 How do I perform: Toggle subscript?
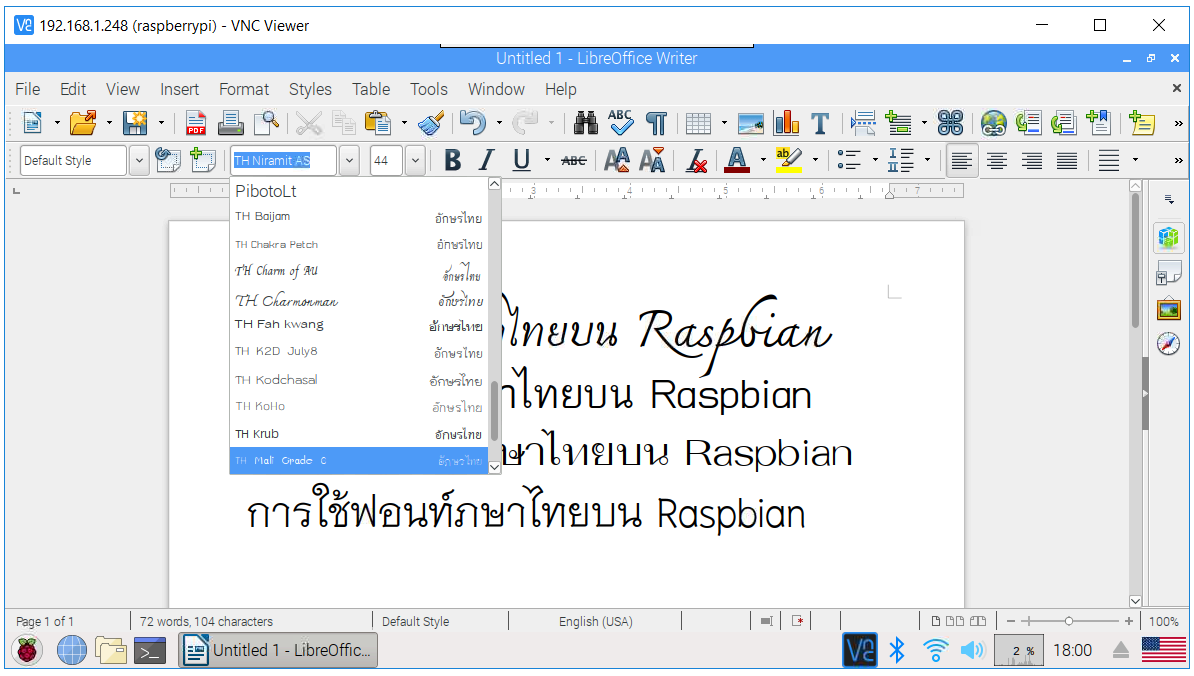click(653, 160)
